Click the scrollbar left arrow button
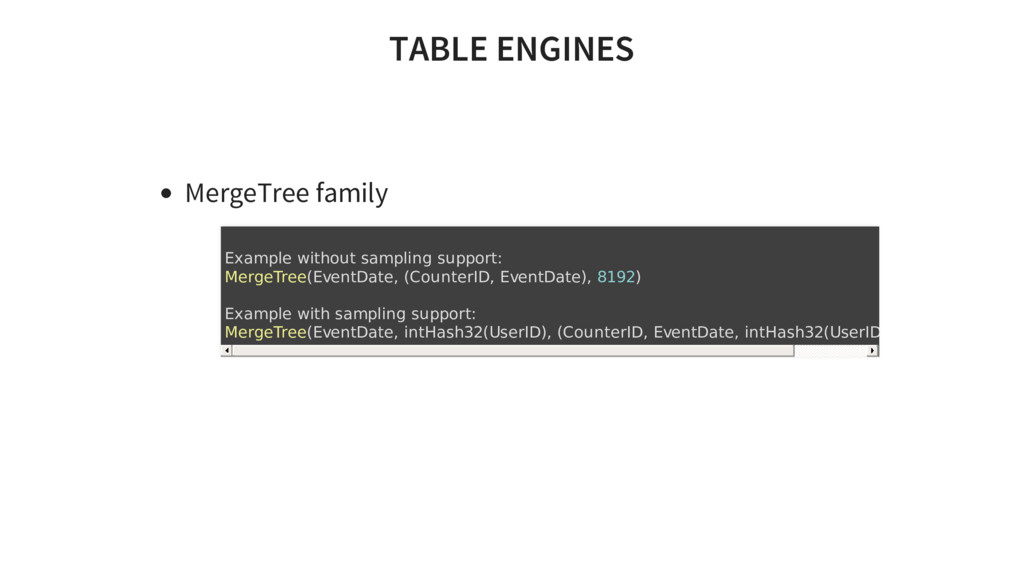The width and height of the screenshot is (1024, 576). pos(226,351)
